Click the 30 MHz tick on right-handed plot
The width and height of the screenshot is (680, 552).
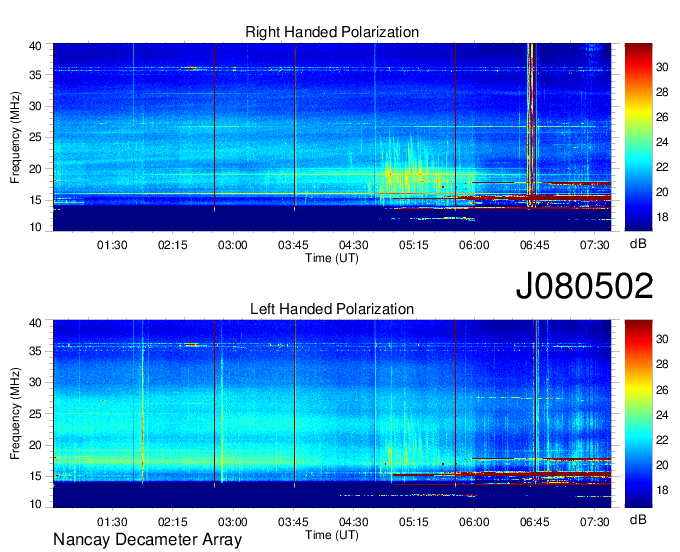36,106
